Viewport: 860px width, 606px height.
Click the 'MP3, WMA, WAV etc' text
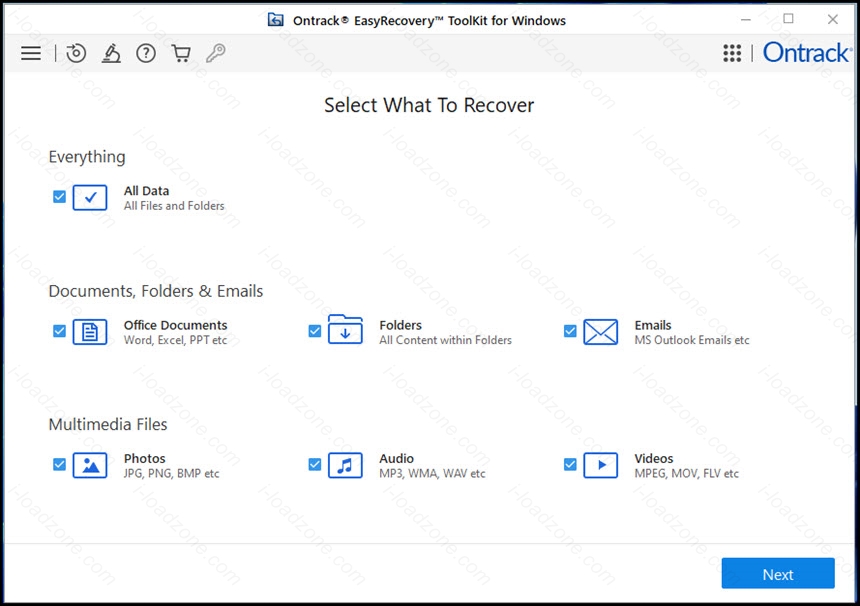[x=432, y=473]
